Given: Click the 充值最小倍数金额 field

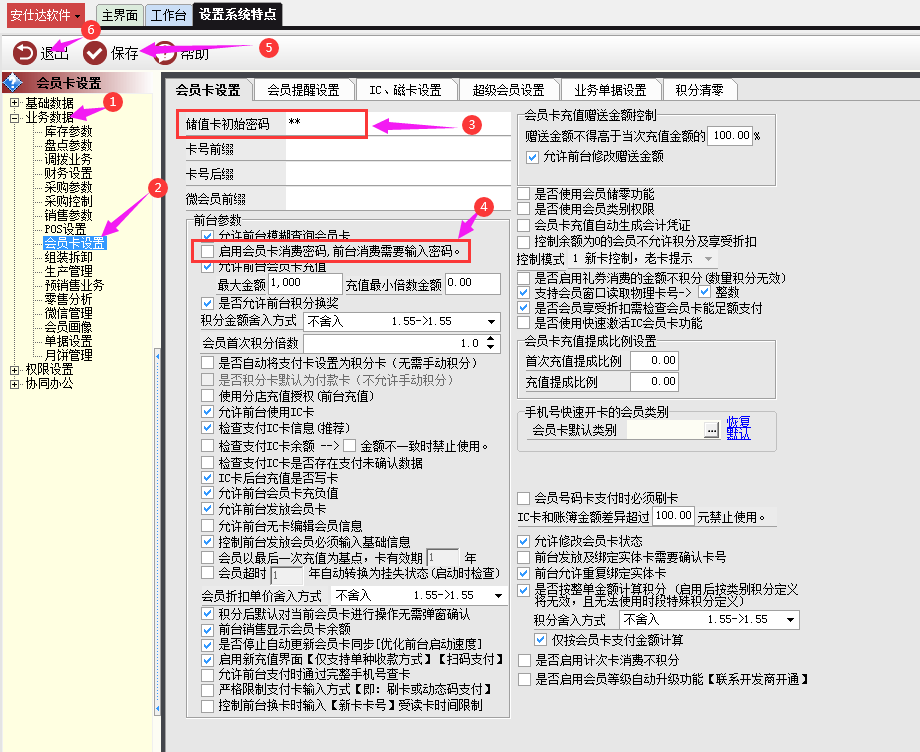Looking at the screenshot, I should (x=473, y=283).
